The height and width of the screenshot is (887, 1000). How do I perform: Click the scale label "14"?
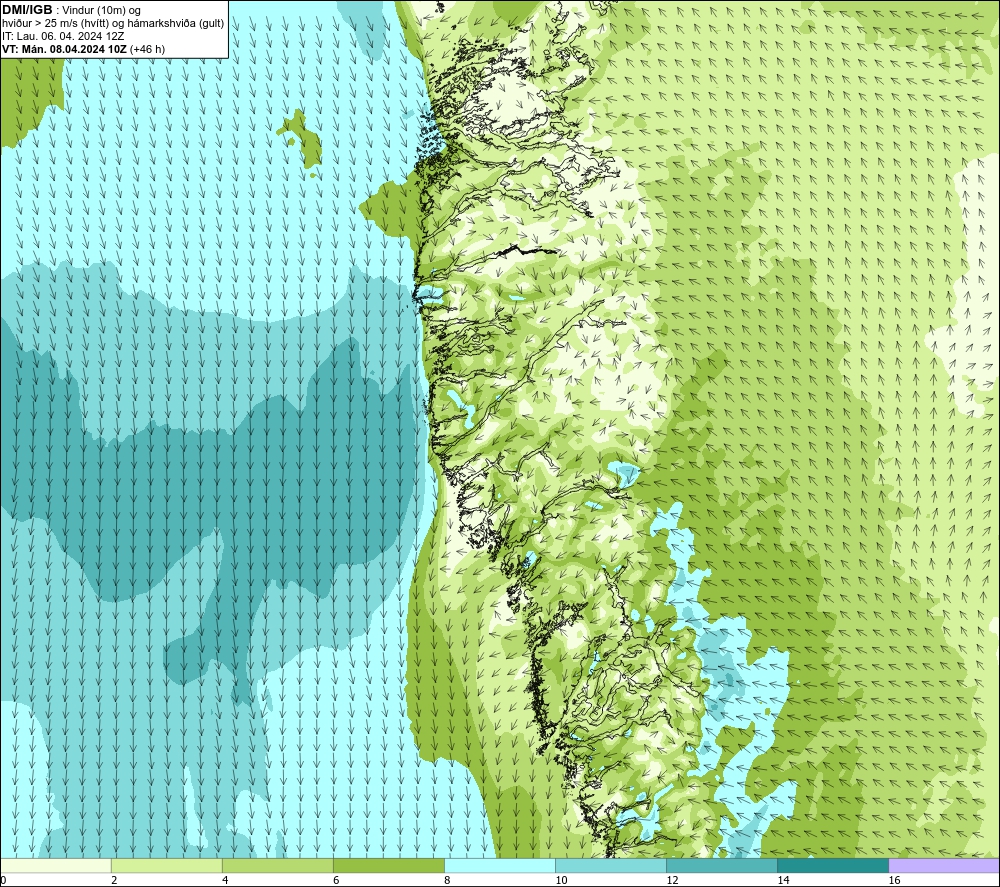(783, 881)
